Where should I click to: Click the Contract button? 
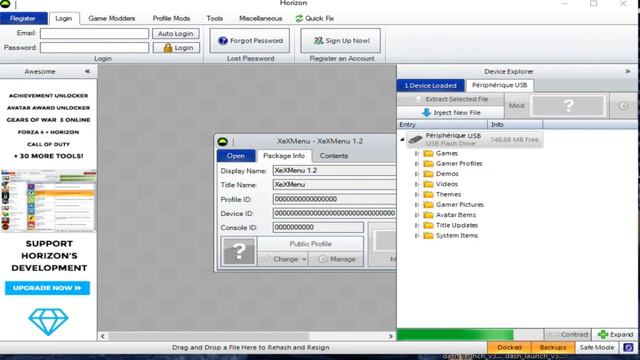568,335
